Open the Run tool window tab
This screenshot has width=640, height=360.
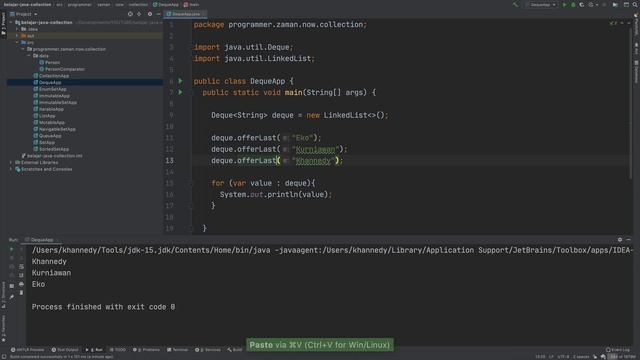tap(94, 350)
